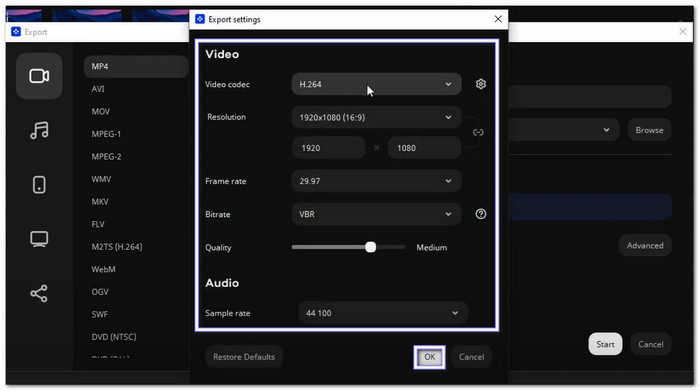
Task: Select the MPEG-2 format
Action: [x=106, y=157]
